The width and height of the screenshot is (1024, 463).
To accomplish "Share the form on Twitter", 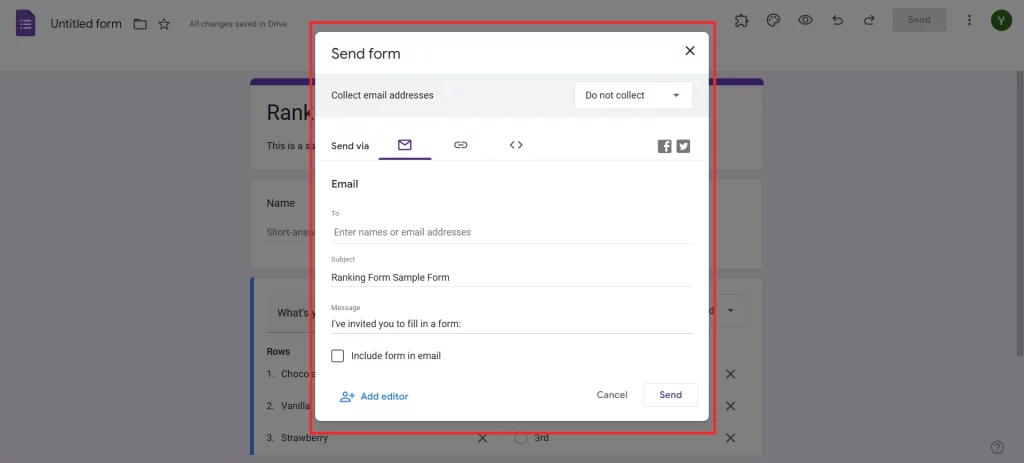I will click(x=683, y=146).
